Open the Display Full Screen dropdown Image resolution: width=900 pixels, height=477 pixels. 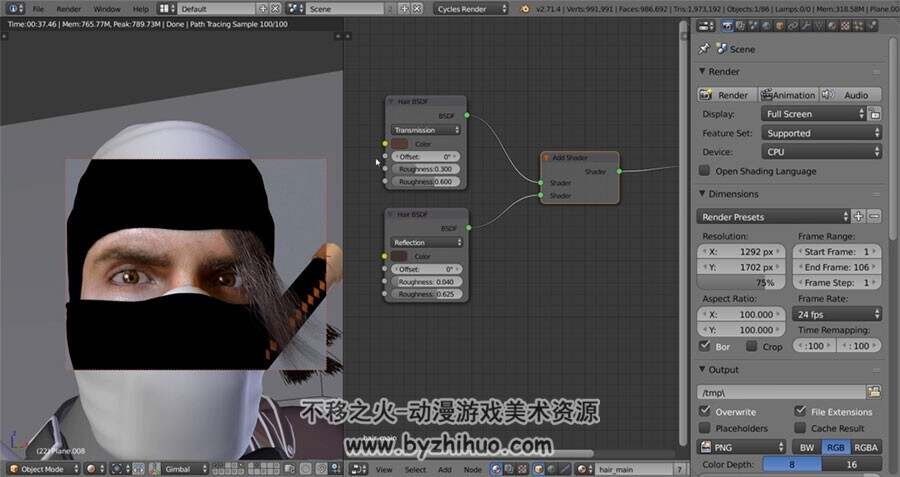813,114
